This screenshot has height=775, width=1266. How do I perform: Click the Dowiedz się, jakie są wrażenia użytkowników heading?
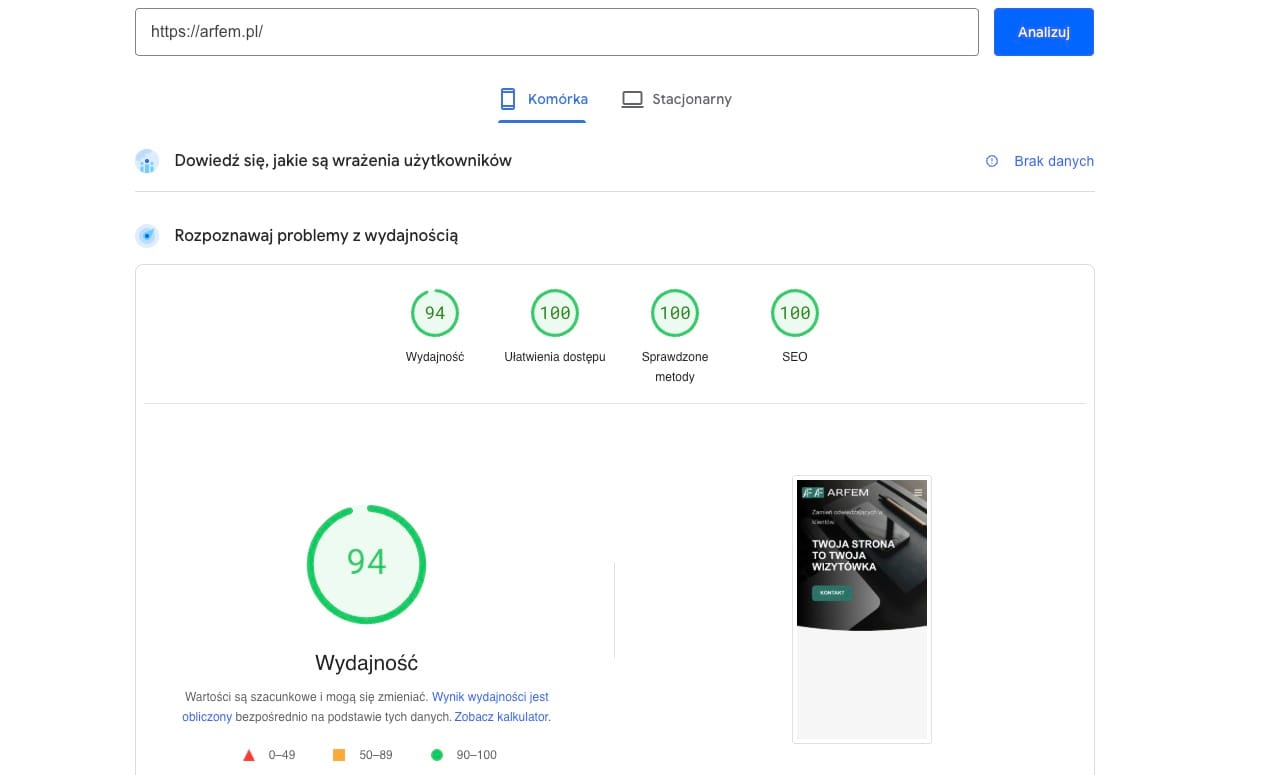point(343,160)
